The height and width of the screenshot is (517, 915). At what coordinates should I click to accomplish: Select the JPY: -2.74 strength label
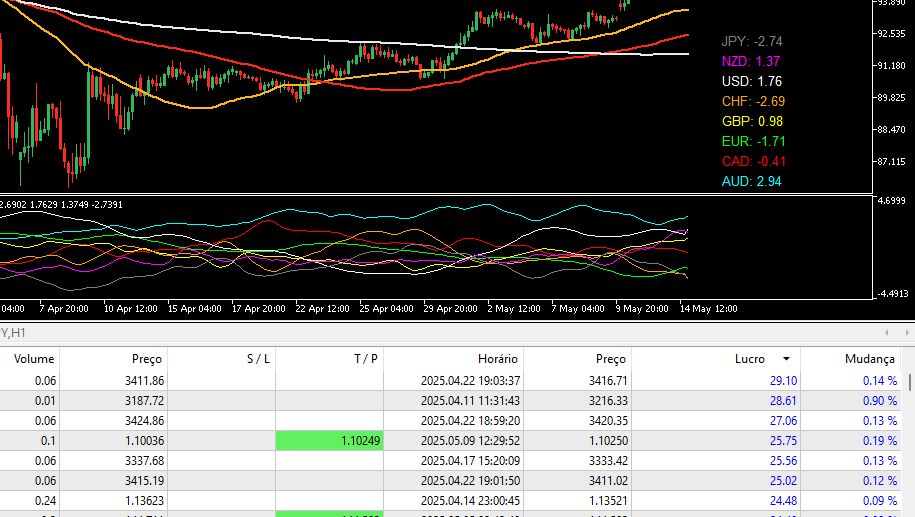point(752,41)
